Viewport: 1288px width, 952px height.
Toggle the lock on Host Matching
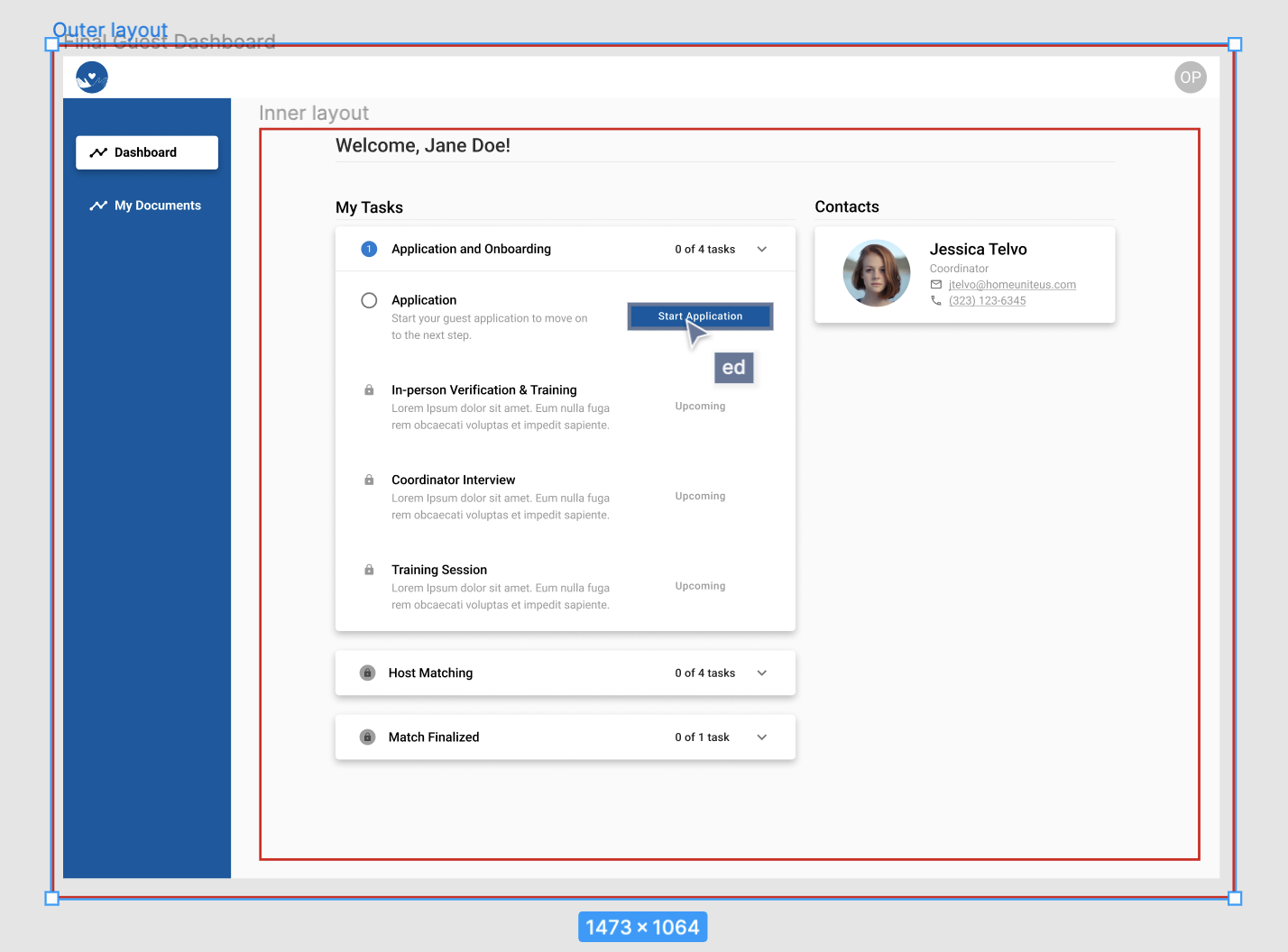click(x=367, y=673)
